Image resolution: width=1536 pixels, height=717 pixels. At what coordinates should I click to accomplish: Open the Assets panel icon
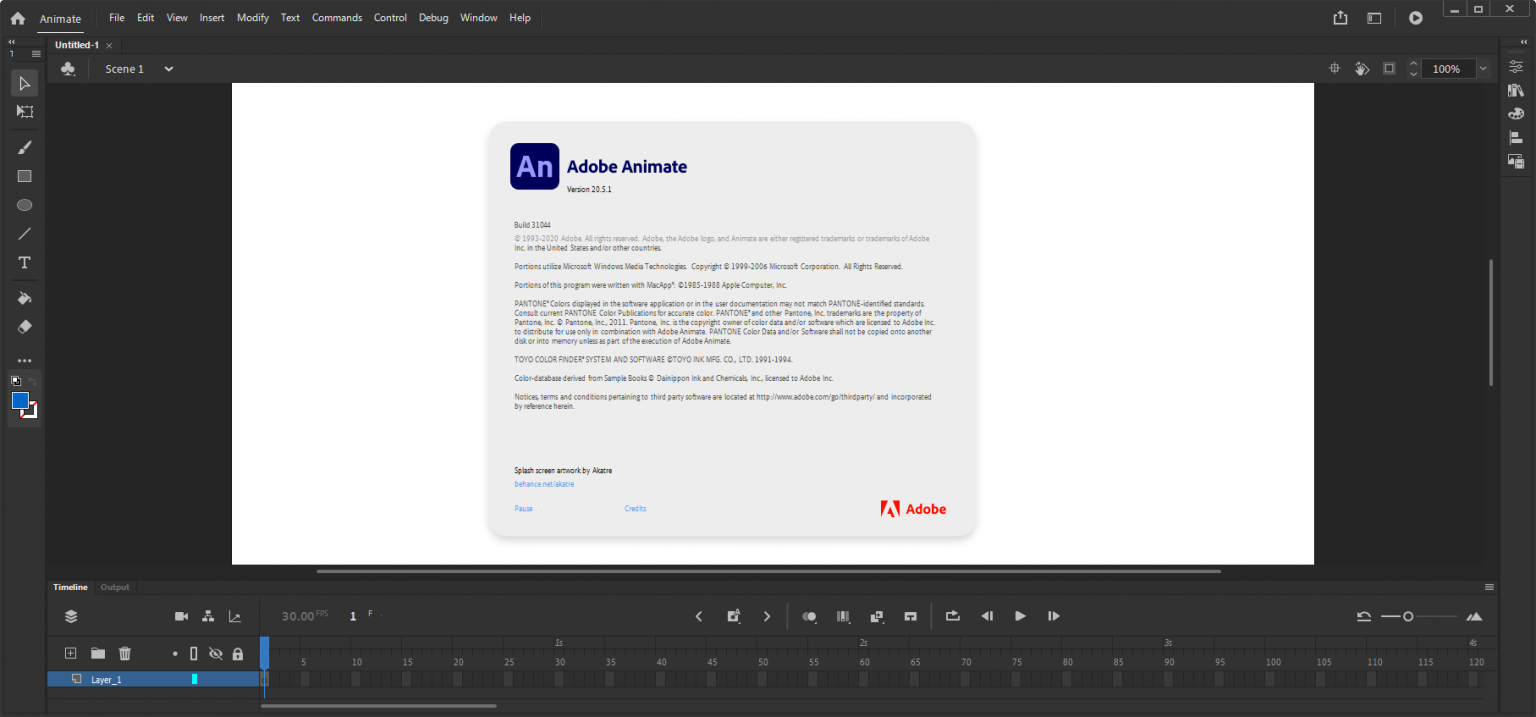(x=1516, y=162)
